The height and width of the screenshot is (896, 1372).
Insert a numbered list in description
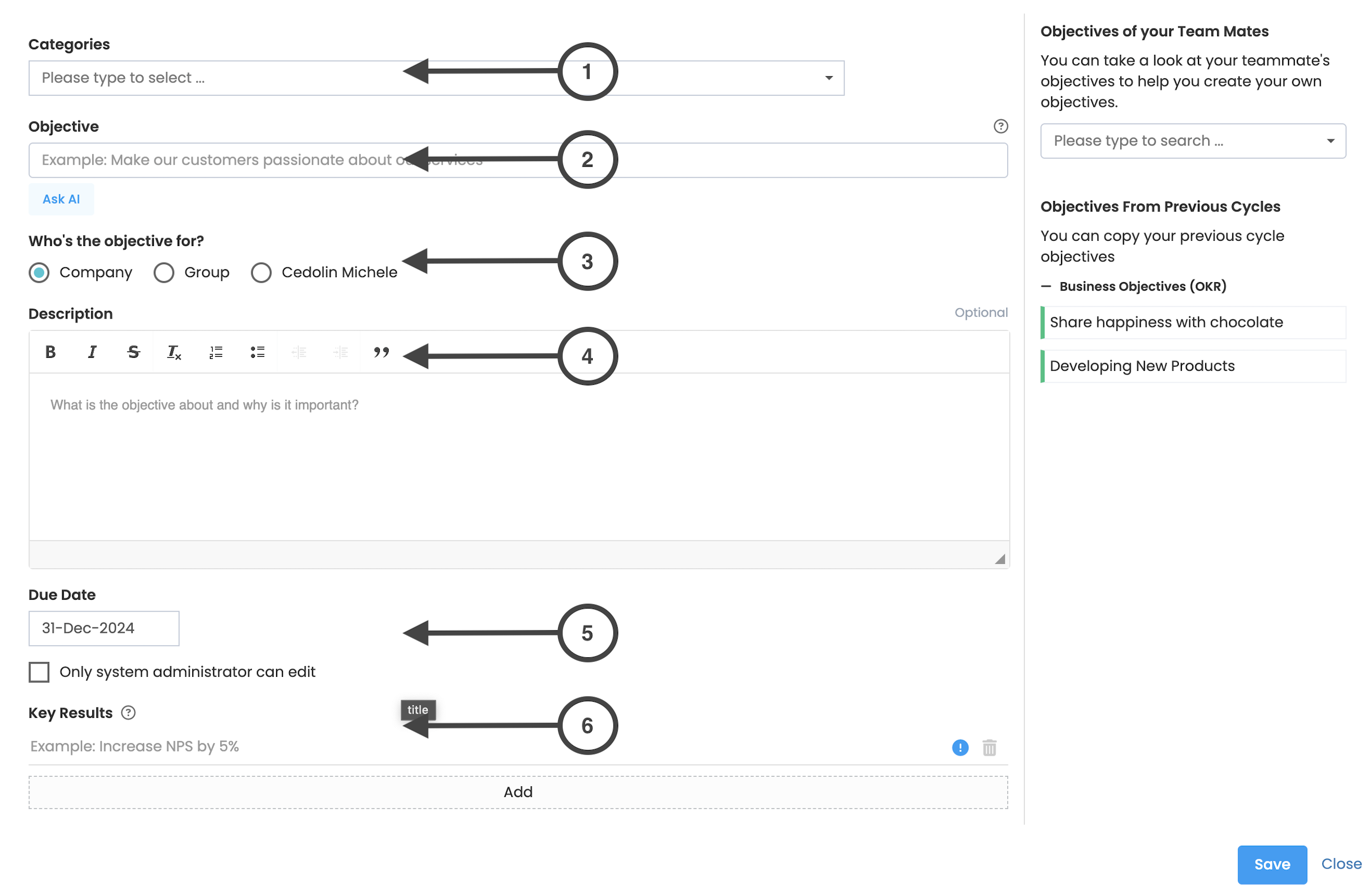(216, 352)
